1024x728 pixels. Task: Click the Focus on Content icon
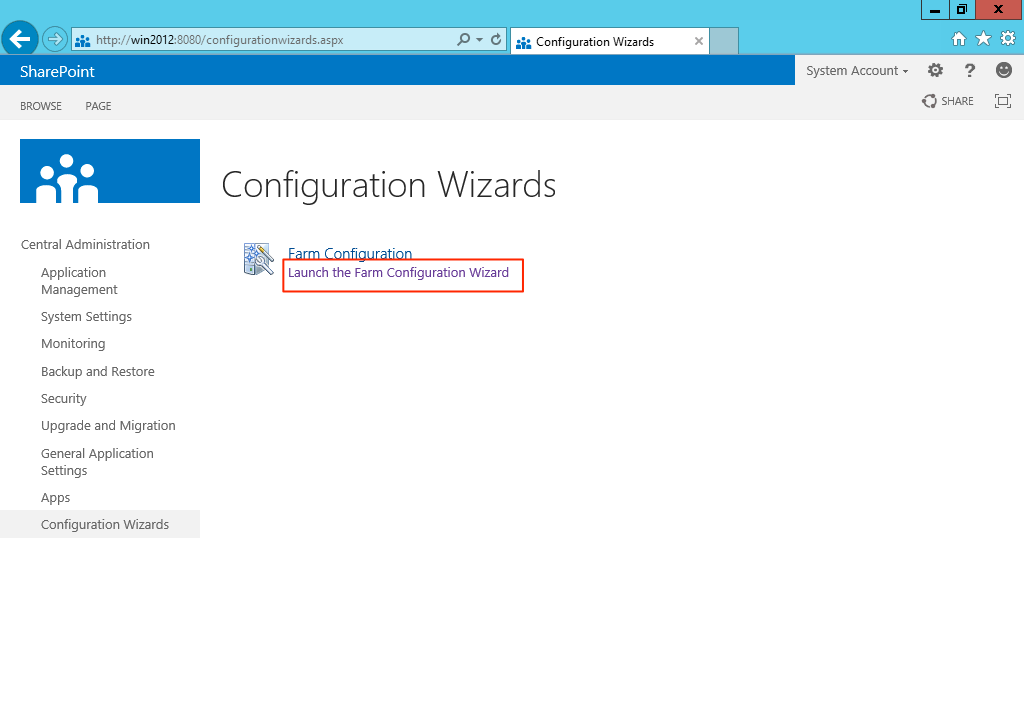[1002, 101]
